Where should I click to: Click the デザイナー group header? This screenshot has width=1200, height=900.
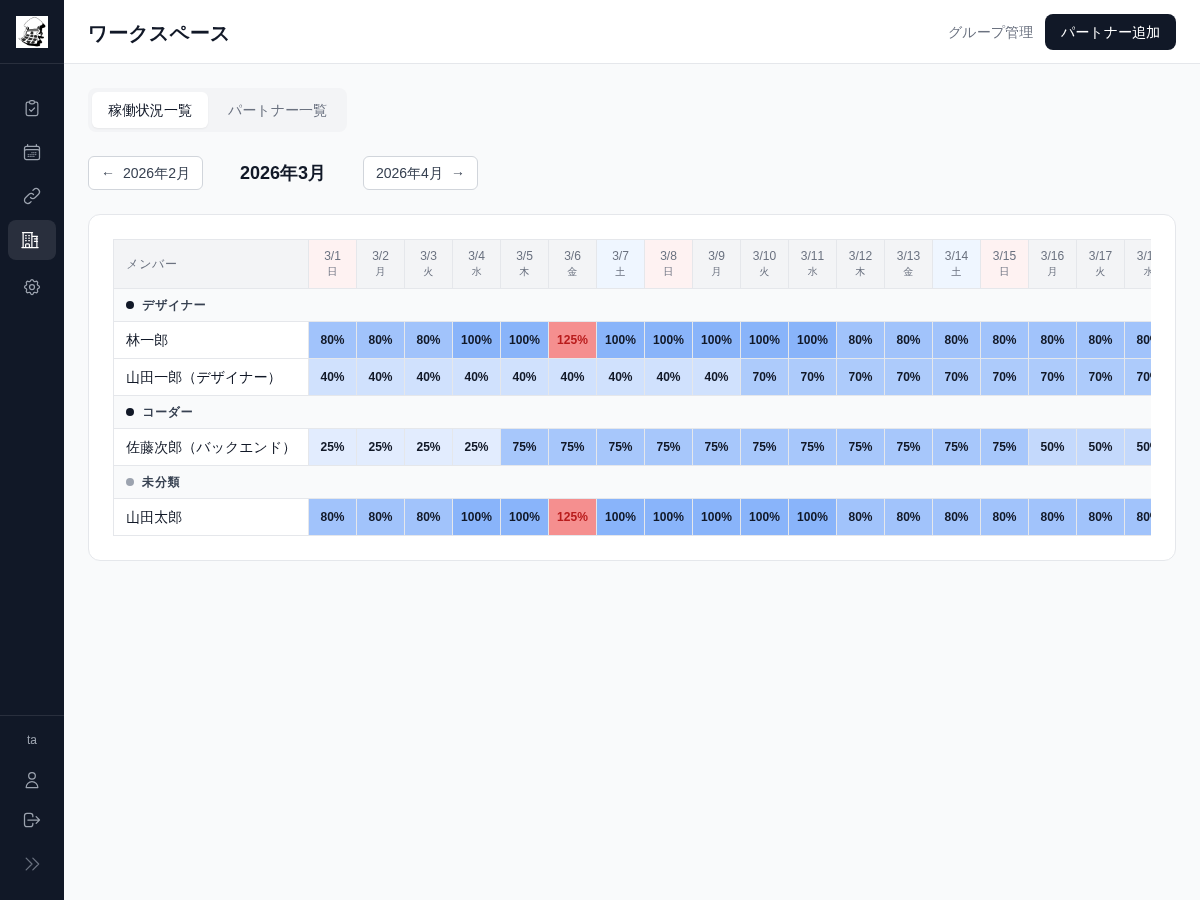tap(173, 305)
